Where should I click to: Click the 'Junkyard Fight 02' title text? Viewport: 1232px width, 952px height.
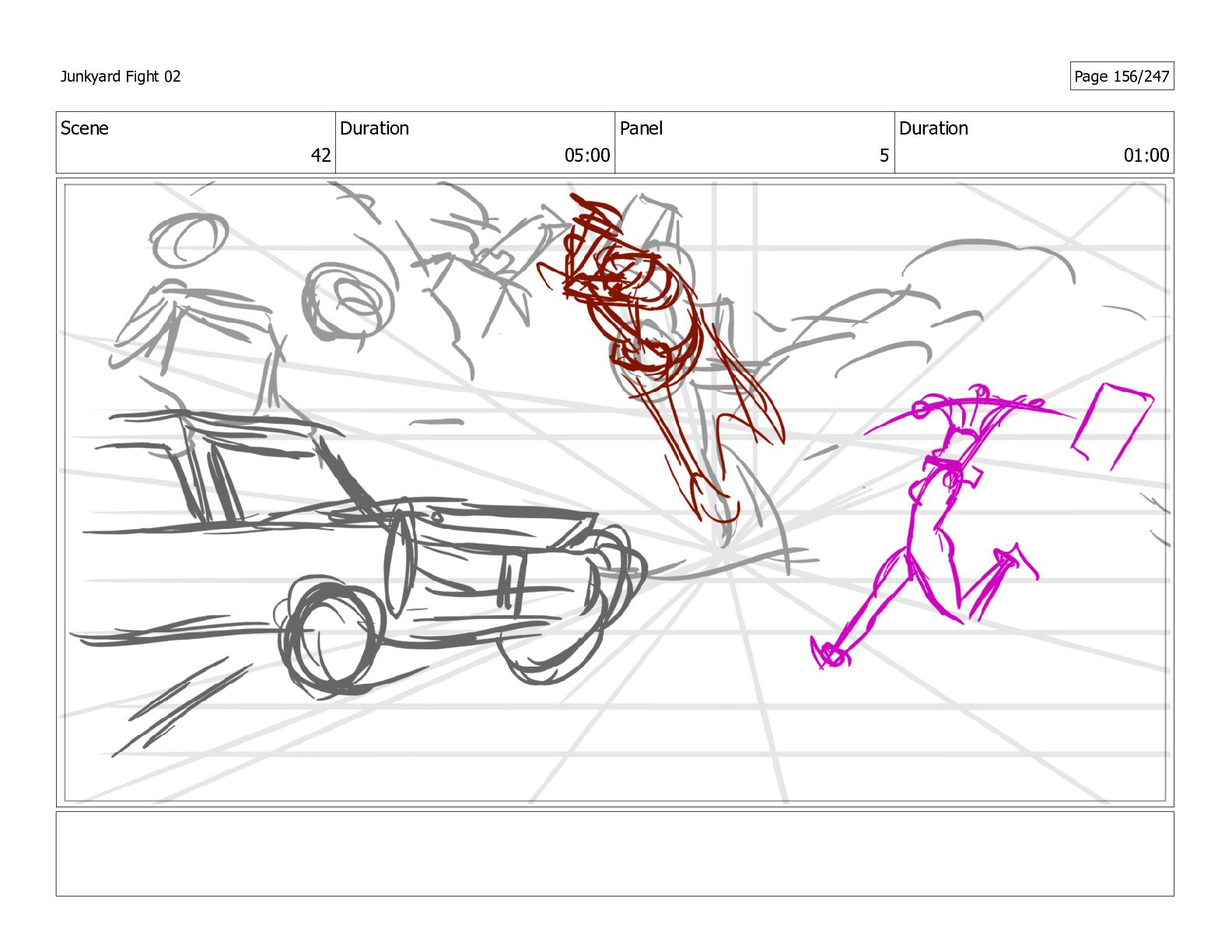121,76
